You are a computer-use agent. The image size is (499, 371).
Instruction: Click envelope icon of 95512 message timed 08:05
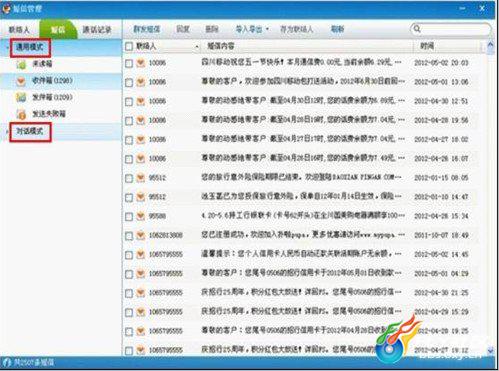coord(141,178)
